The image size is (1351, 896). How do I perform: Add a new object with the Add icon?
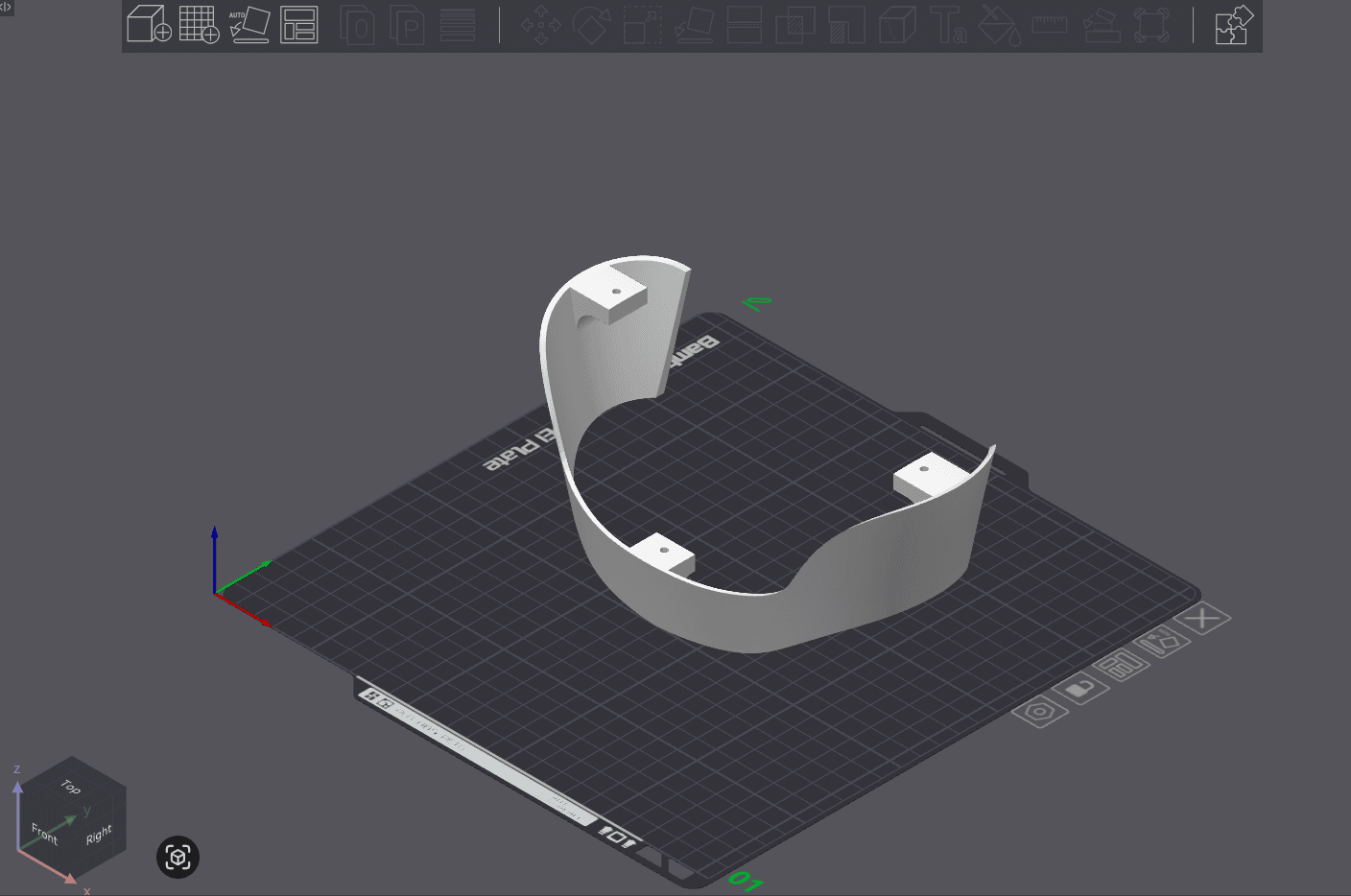pyautogui.click(x=149, y=26)
